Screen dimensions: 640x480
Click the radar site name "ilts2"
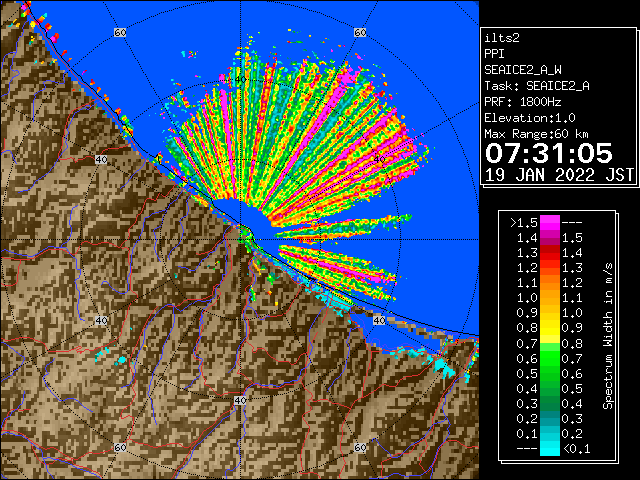[x=501, y=38]
